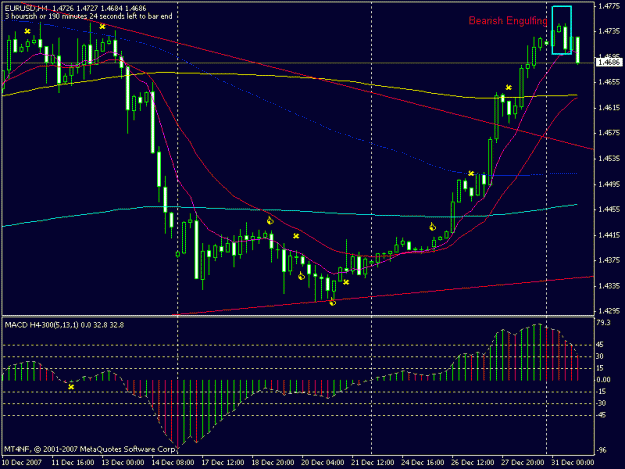
Task: Click the 20 Dec 04:00 time label
Action: pos(323,463)
